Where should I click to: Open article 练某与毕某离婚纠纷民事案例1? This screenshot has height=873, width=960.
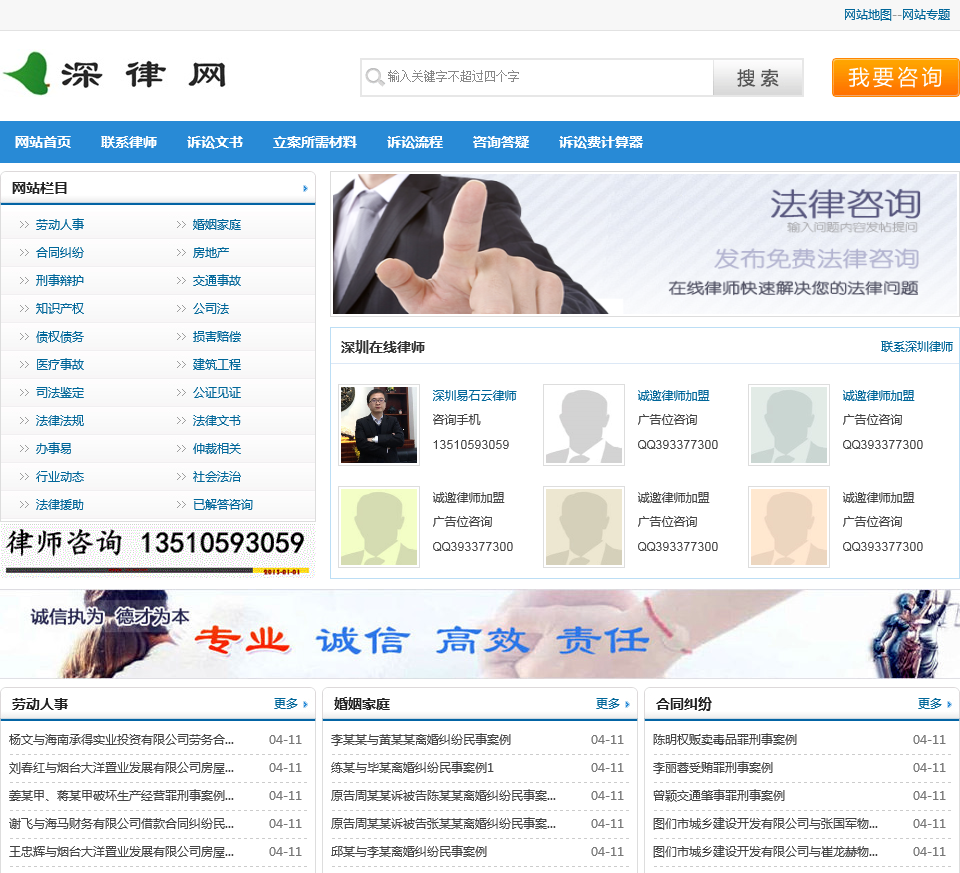tap(412, 768)
